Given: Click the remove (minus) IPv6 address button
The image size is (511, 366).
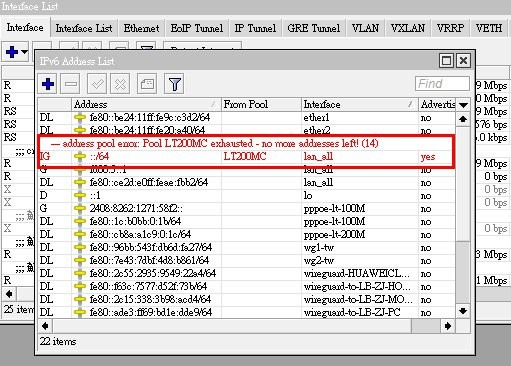Looking at the screenshot, I should coord(71,84).
